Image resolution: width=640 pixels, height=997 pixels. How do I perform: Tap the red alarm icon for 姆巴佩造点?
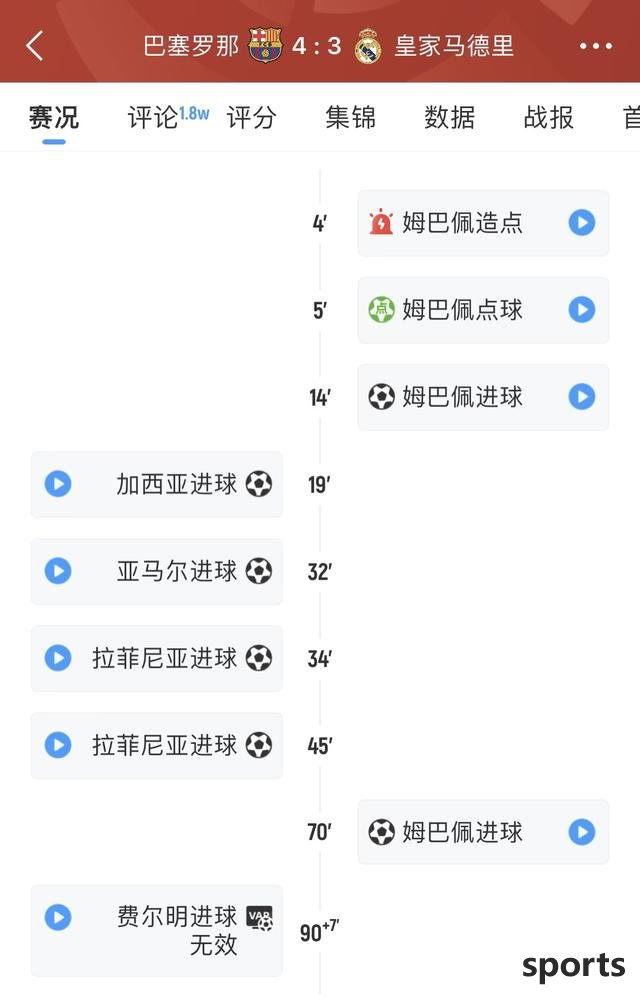coord(381,223)
